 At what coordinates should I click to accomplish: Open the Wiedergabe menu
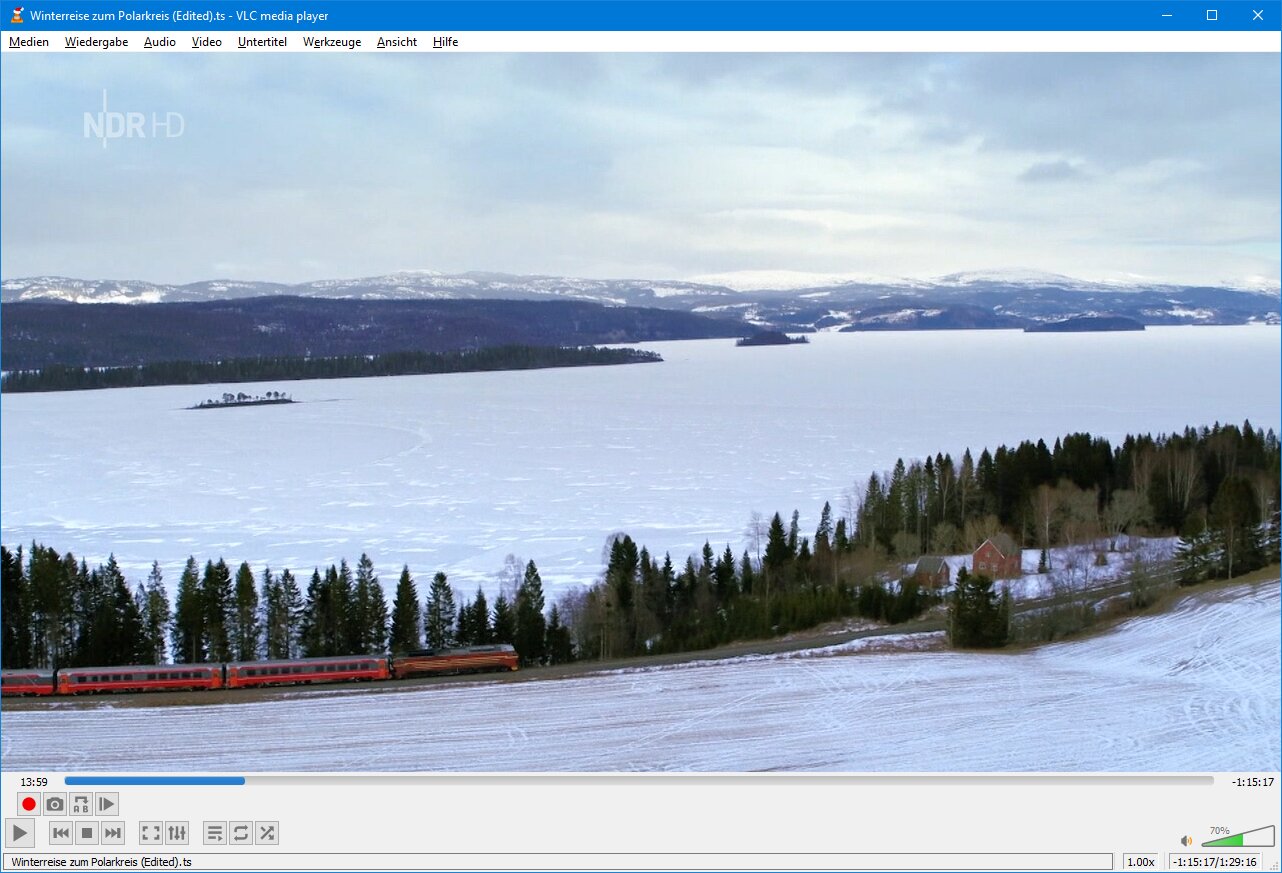[96, 42]
